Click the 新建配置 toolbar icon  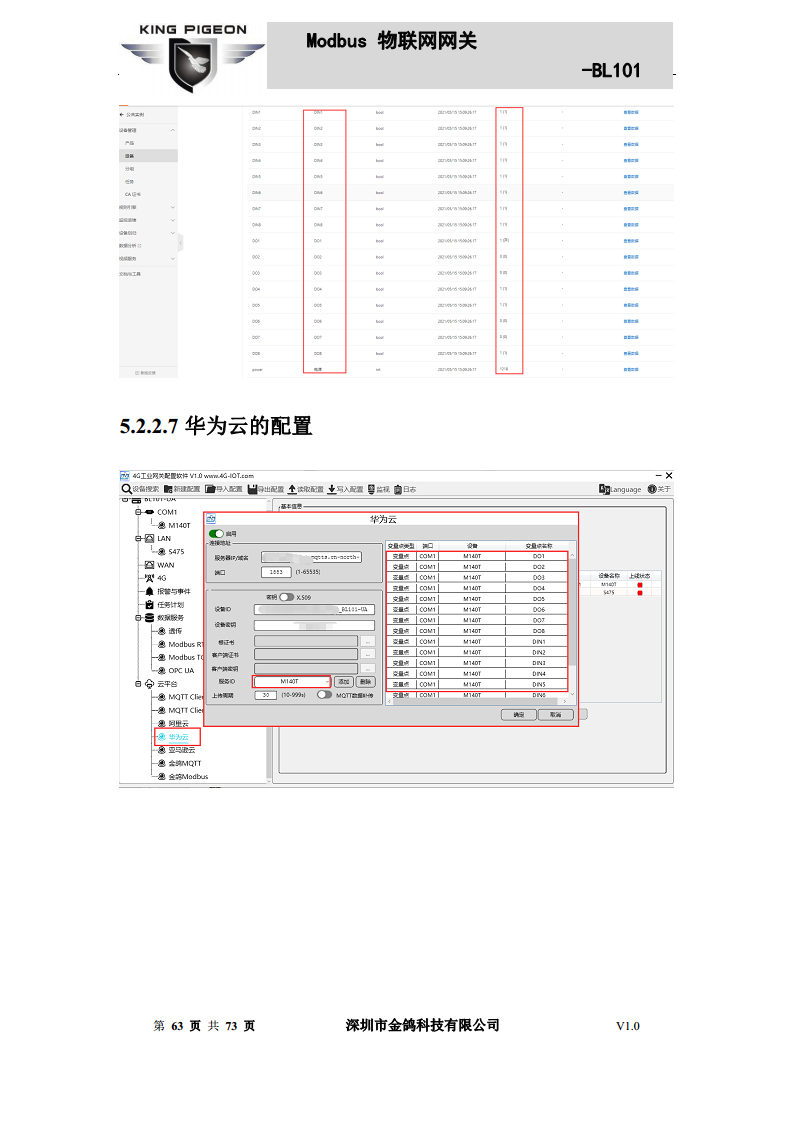tap(168, 489)
